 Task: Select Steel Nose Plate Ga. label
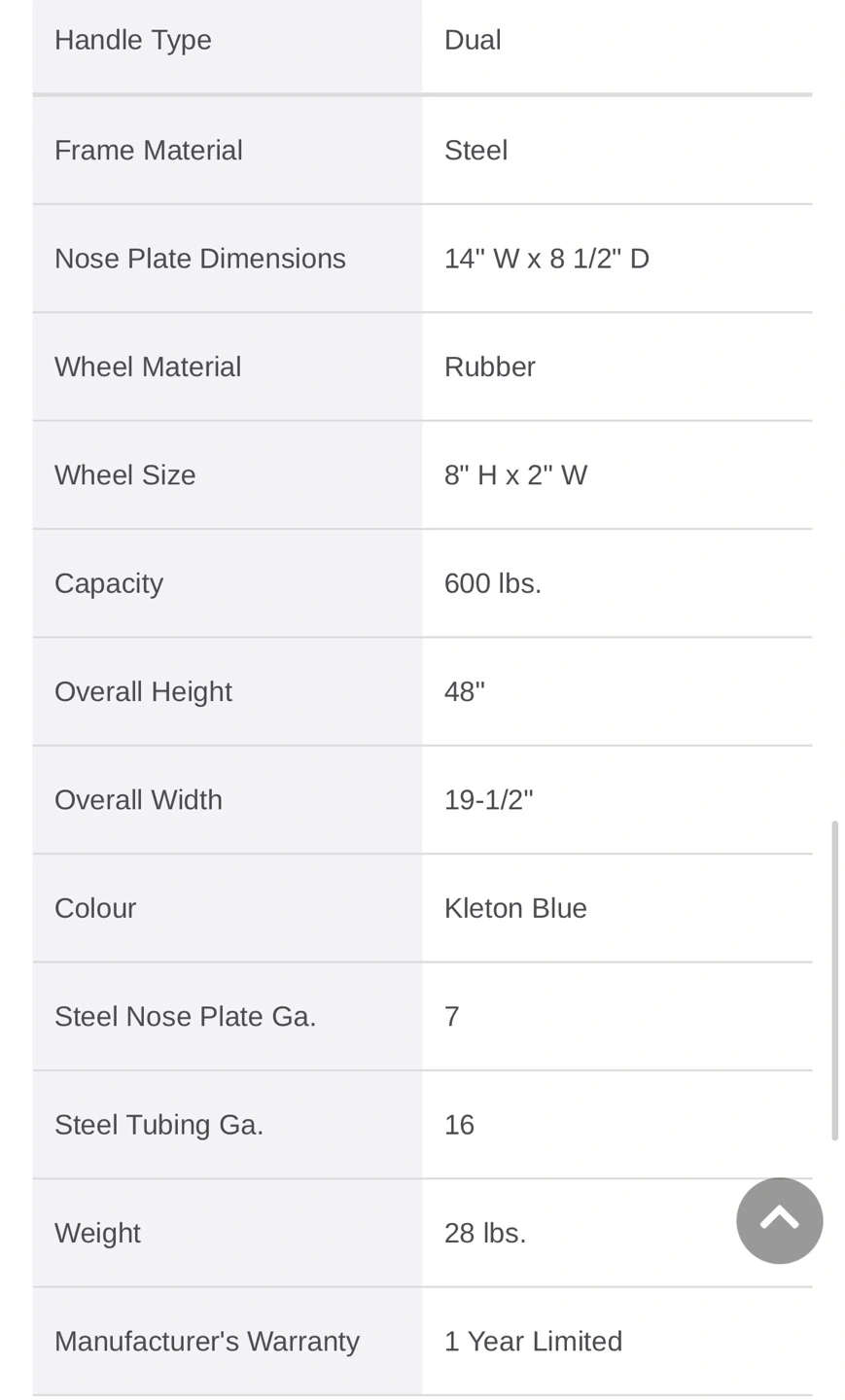(x=186, y=1017)
